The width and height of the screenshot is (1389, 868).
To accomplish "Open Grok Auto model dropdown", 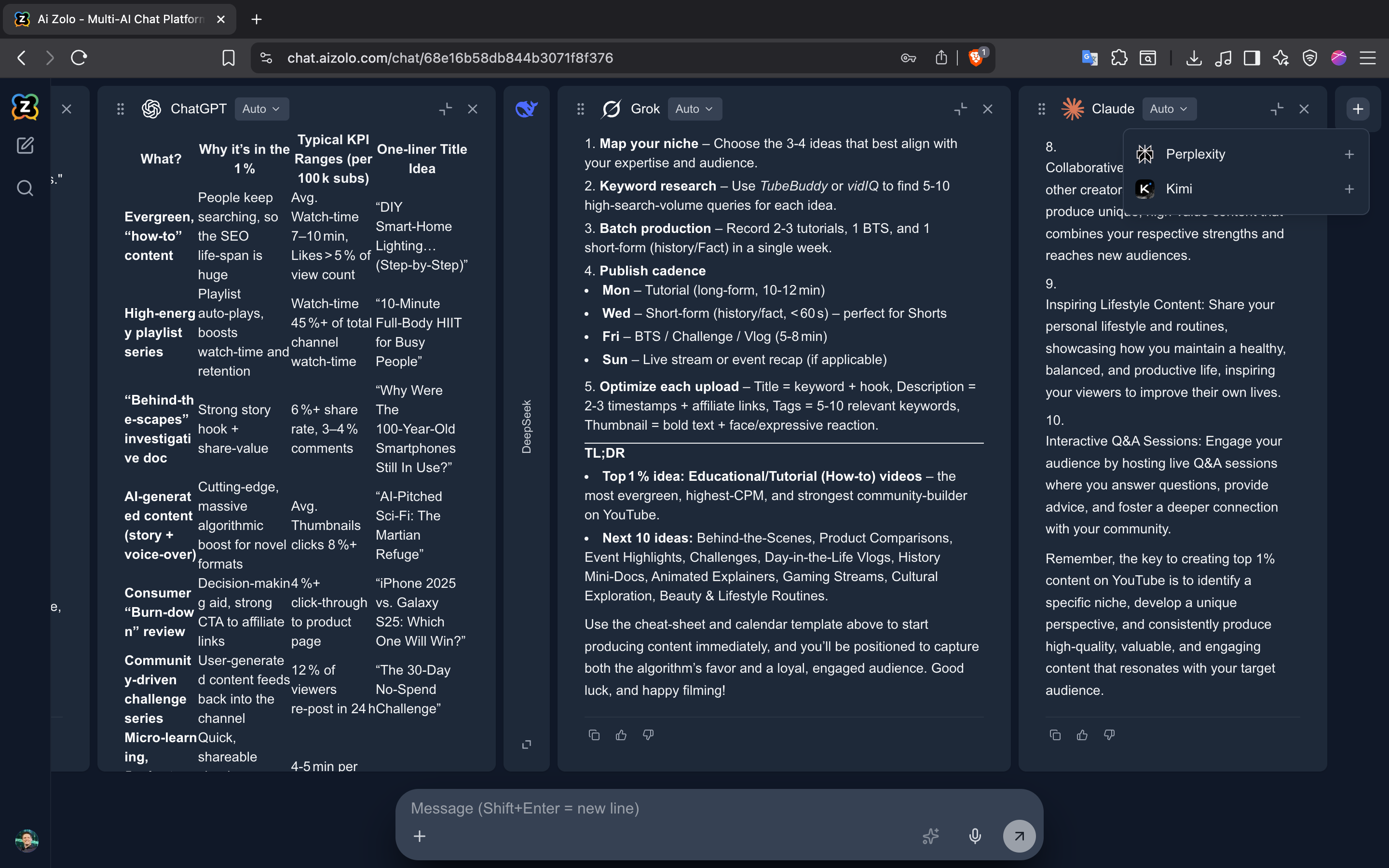I will (x=694, y=108).
